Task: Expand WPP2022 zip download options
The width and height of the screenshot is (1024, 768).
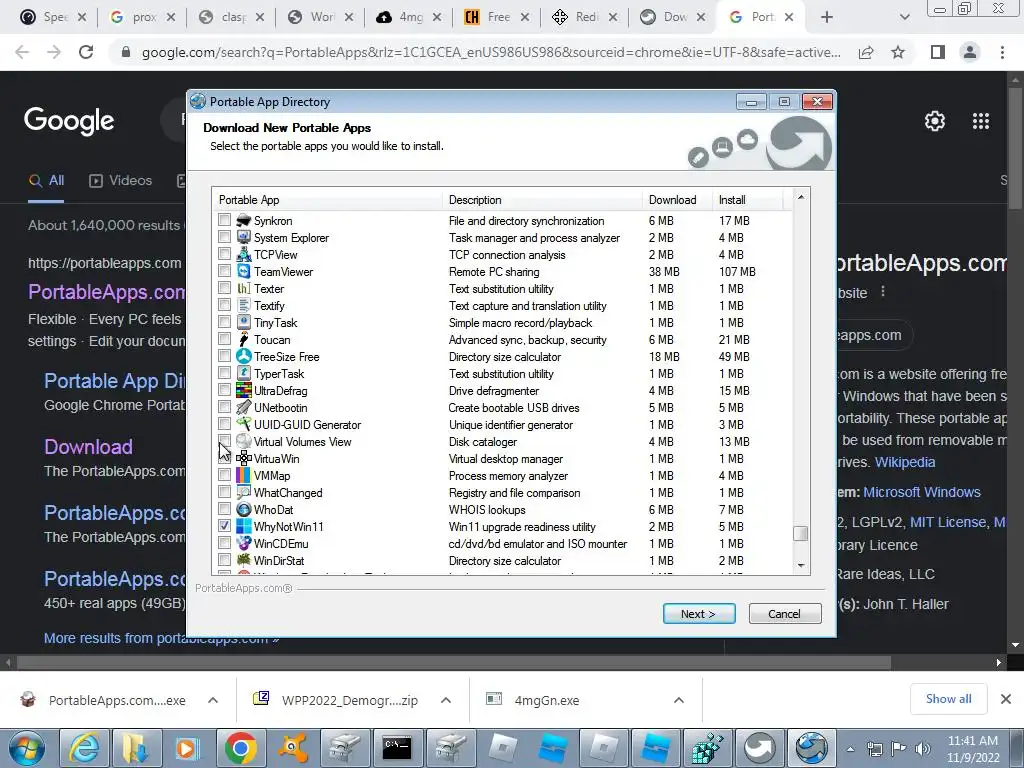Action: click(446, 700)
